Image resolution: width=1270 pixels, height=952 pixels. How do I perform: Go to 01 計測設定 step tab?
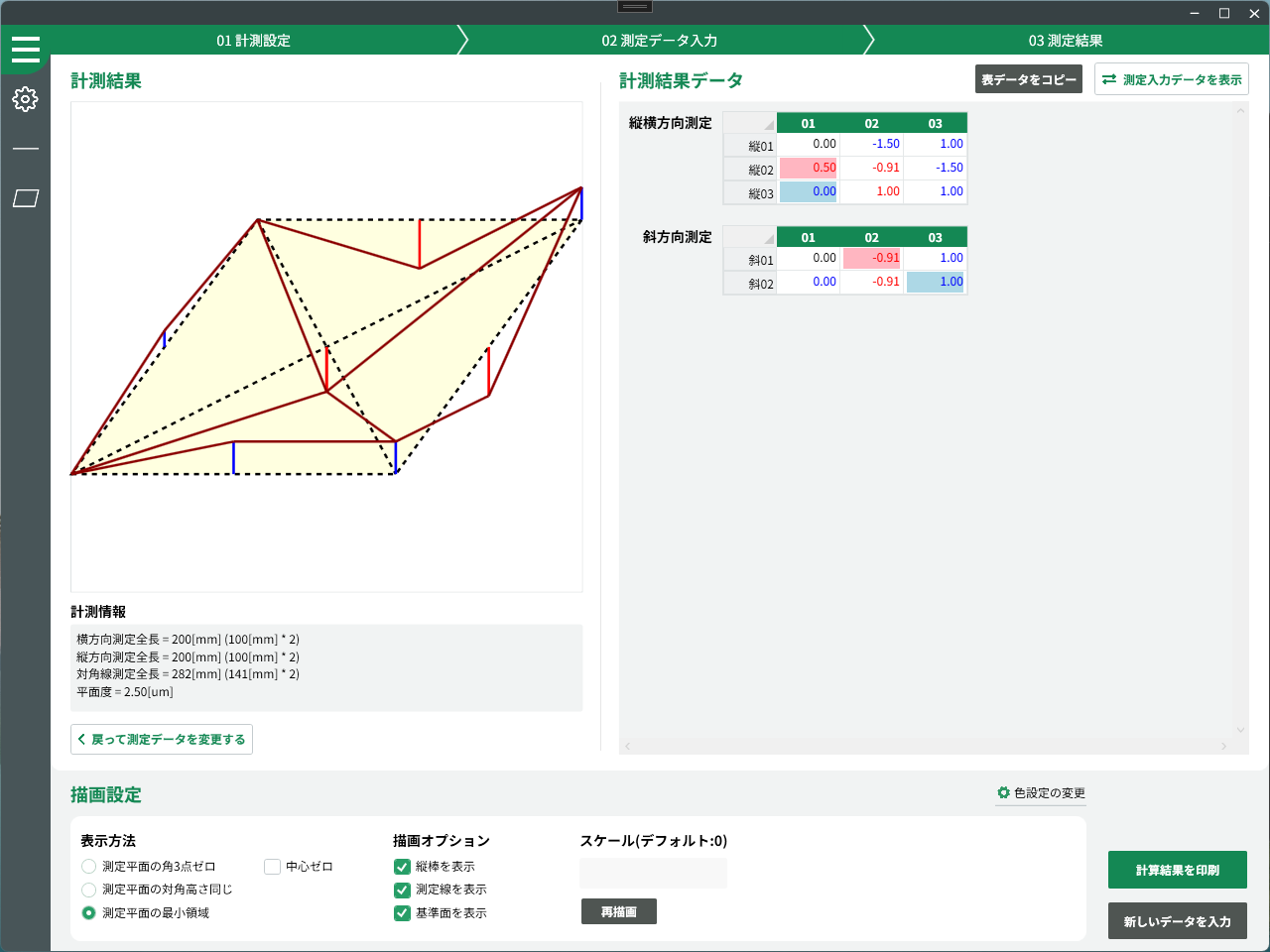coord(254,41)
